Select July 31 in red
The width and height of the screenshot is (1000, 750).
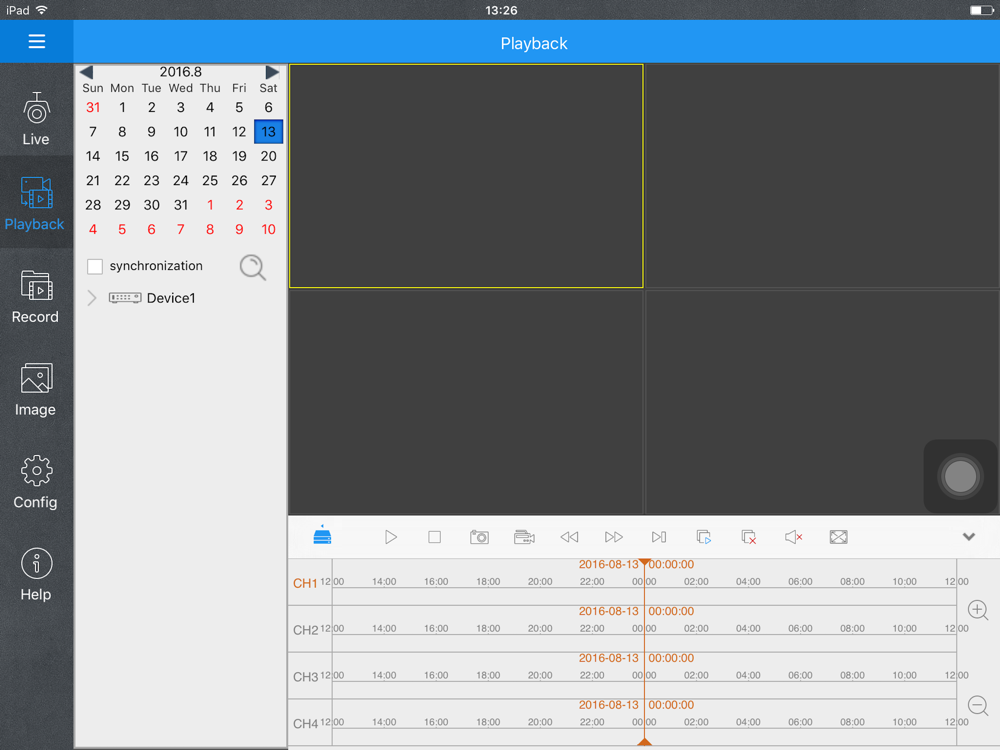[x=93, y=107]
